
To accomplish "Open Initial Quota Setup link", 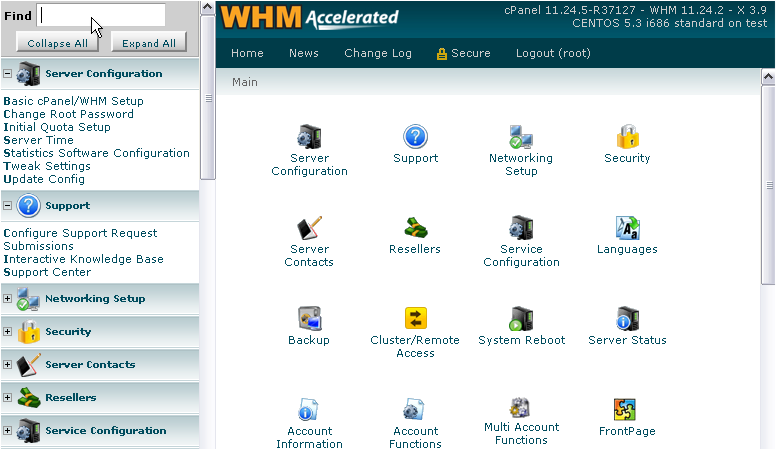I will click(57, 127).
